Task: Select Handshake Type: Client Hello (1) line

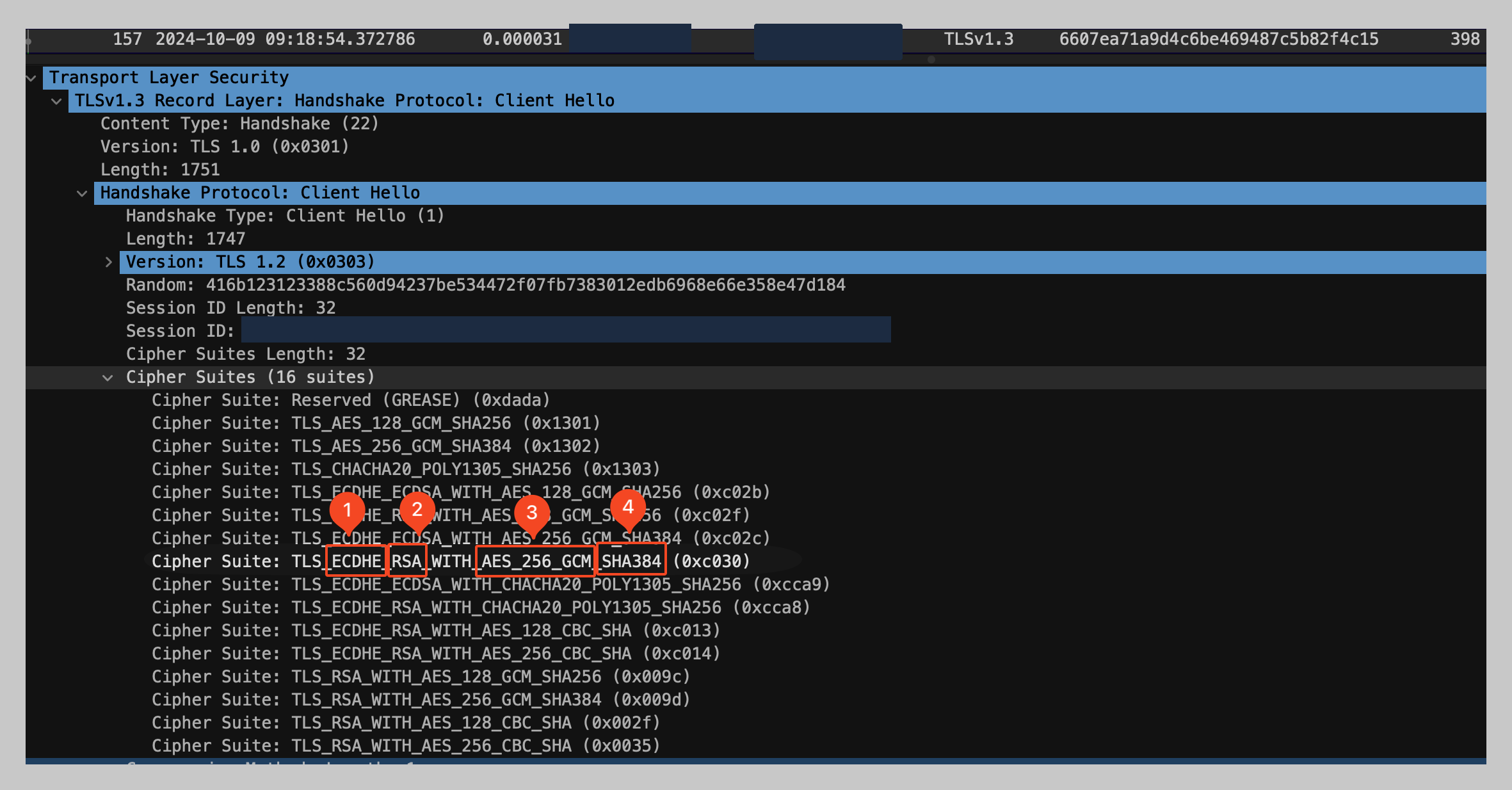Action: point(285,216)
